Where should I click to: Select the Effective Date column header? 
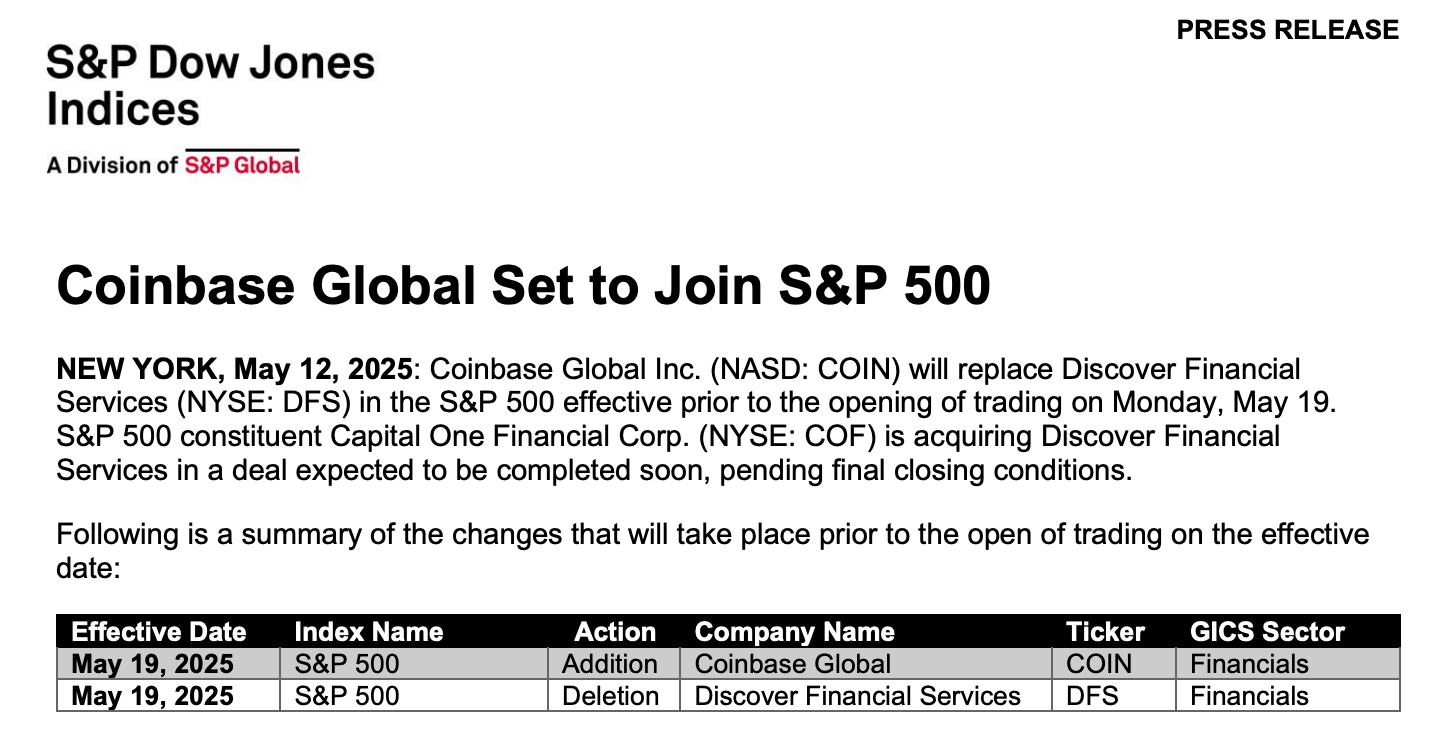pyautogui.click(x=159, y=632)
